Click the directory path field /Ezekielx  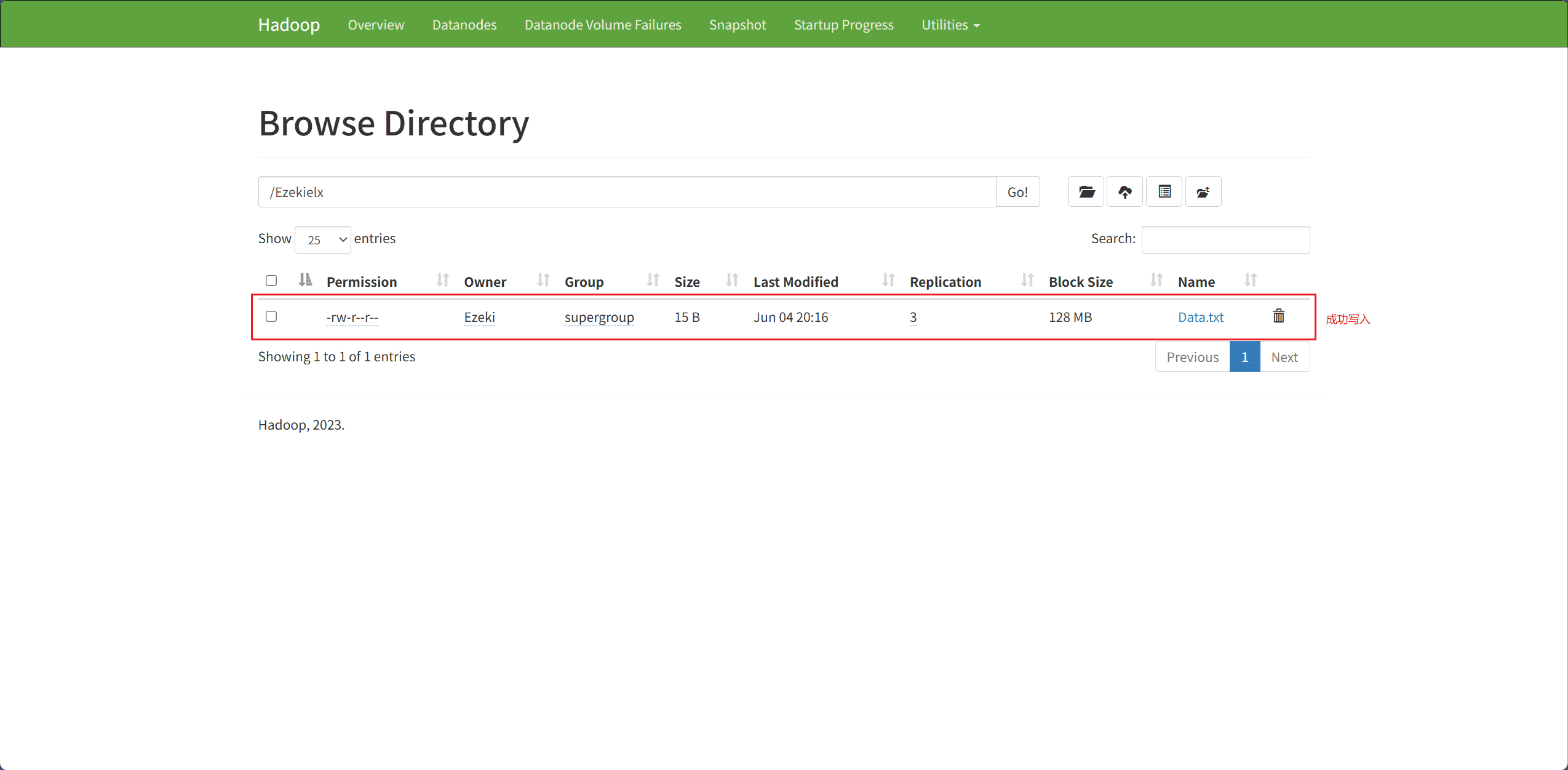[x=627, y=192]
